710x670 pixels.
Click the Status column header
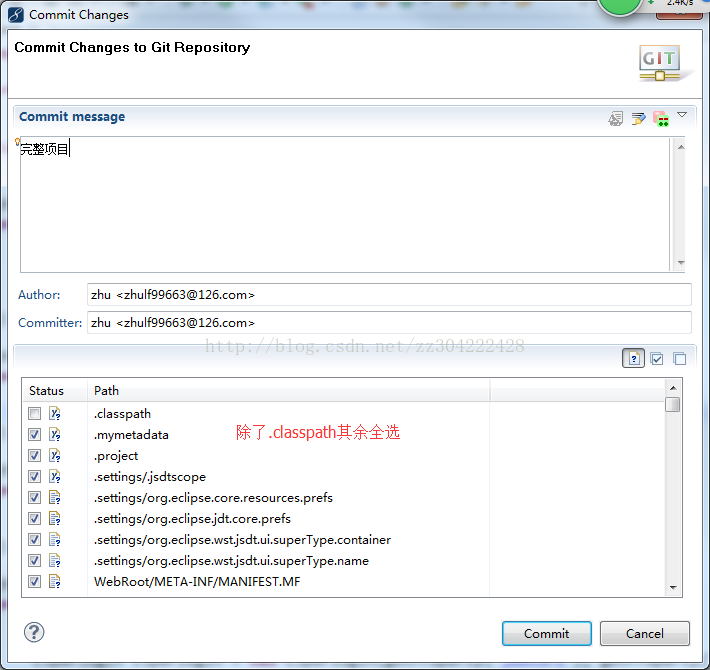tap(55, 391)
